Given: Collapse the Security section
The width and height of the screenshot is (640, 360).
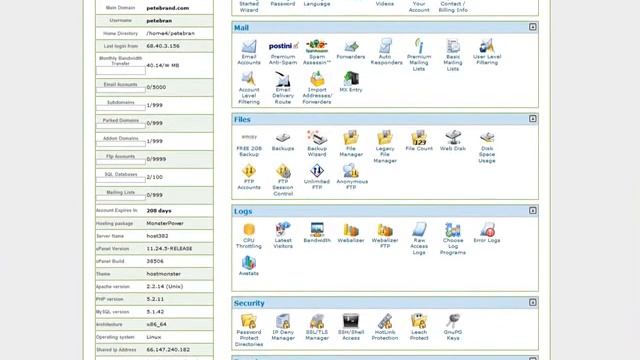Looking at the screenshot, I should click(x=533, y=302).
